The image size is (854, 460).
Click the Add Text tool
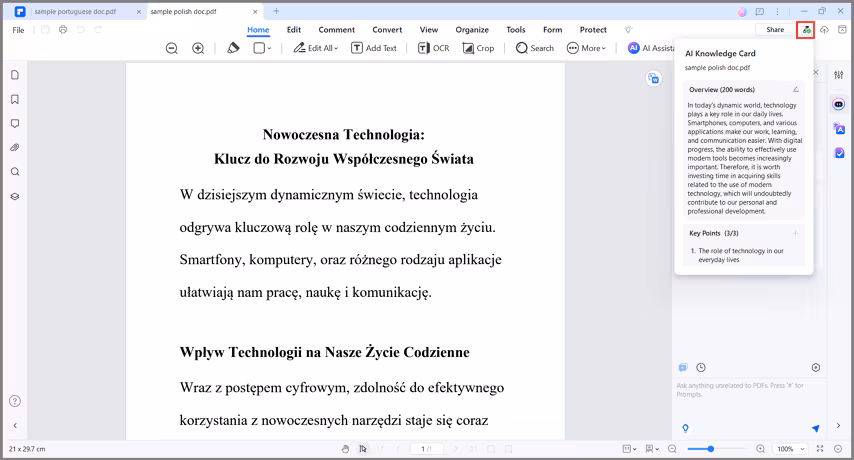374,48
